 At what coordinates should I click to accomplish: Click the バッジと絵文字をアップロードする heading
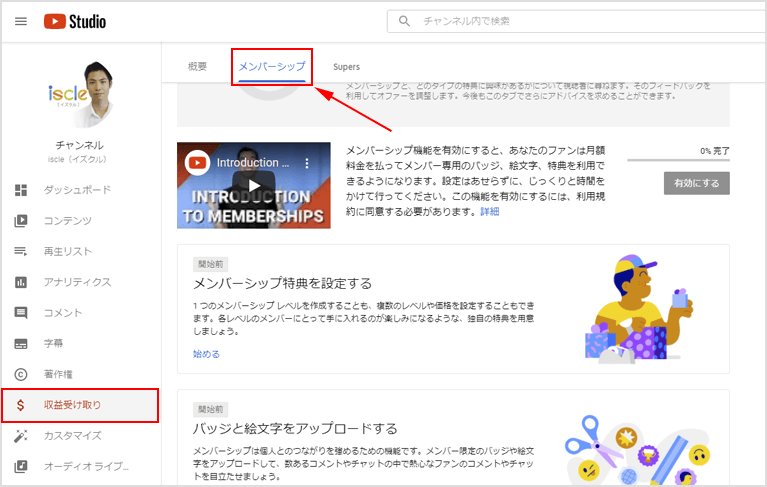[295, 428]
